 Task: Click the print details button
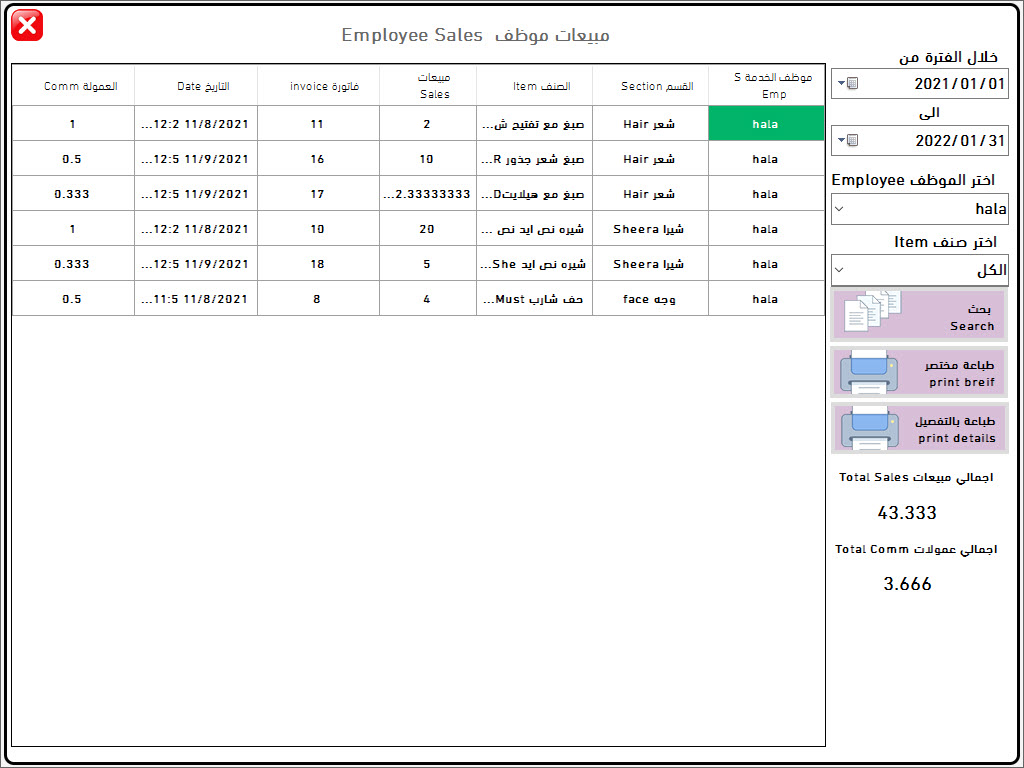[x=920, y=428]
